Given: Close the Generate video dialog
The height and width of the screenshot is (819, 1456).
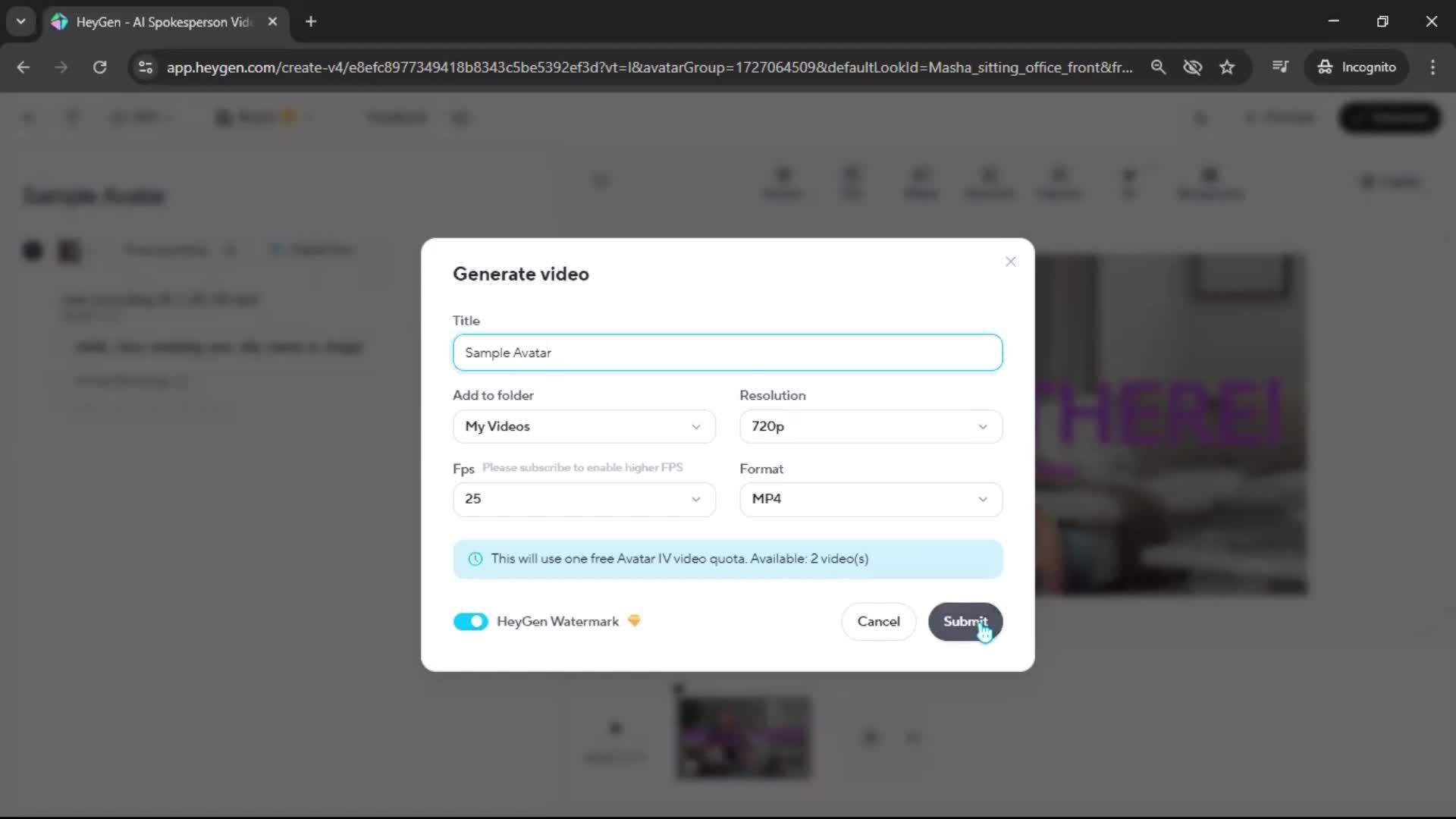Looking at the screenshot, I should [1010, 262].
